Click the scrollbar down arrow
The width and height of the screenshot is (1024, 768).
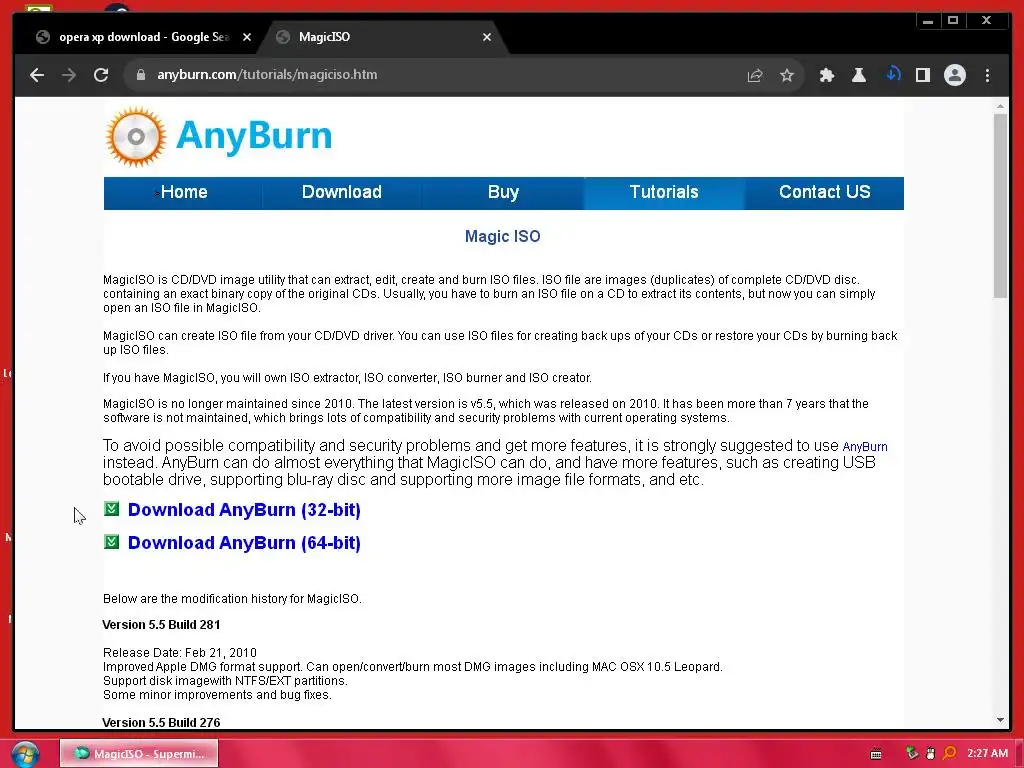[1000, 720]
